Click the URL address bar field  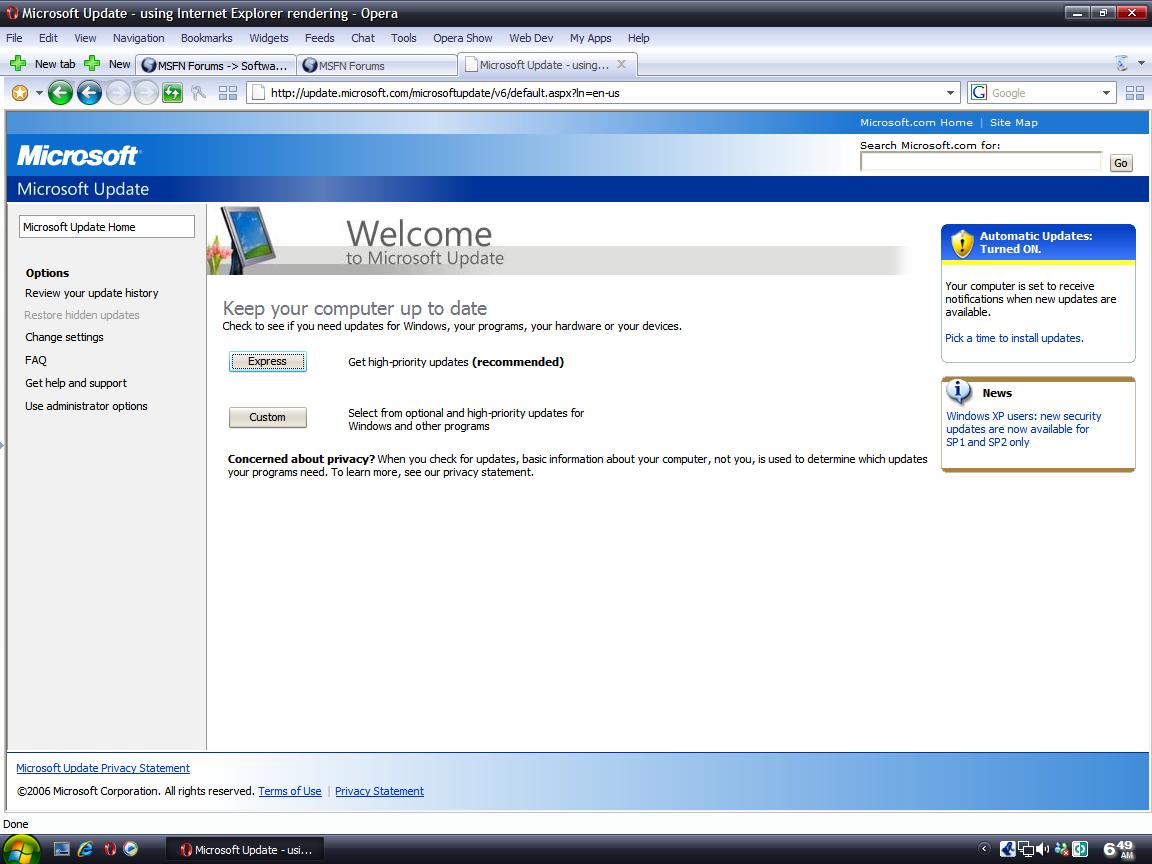[x=605, y=93]
